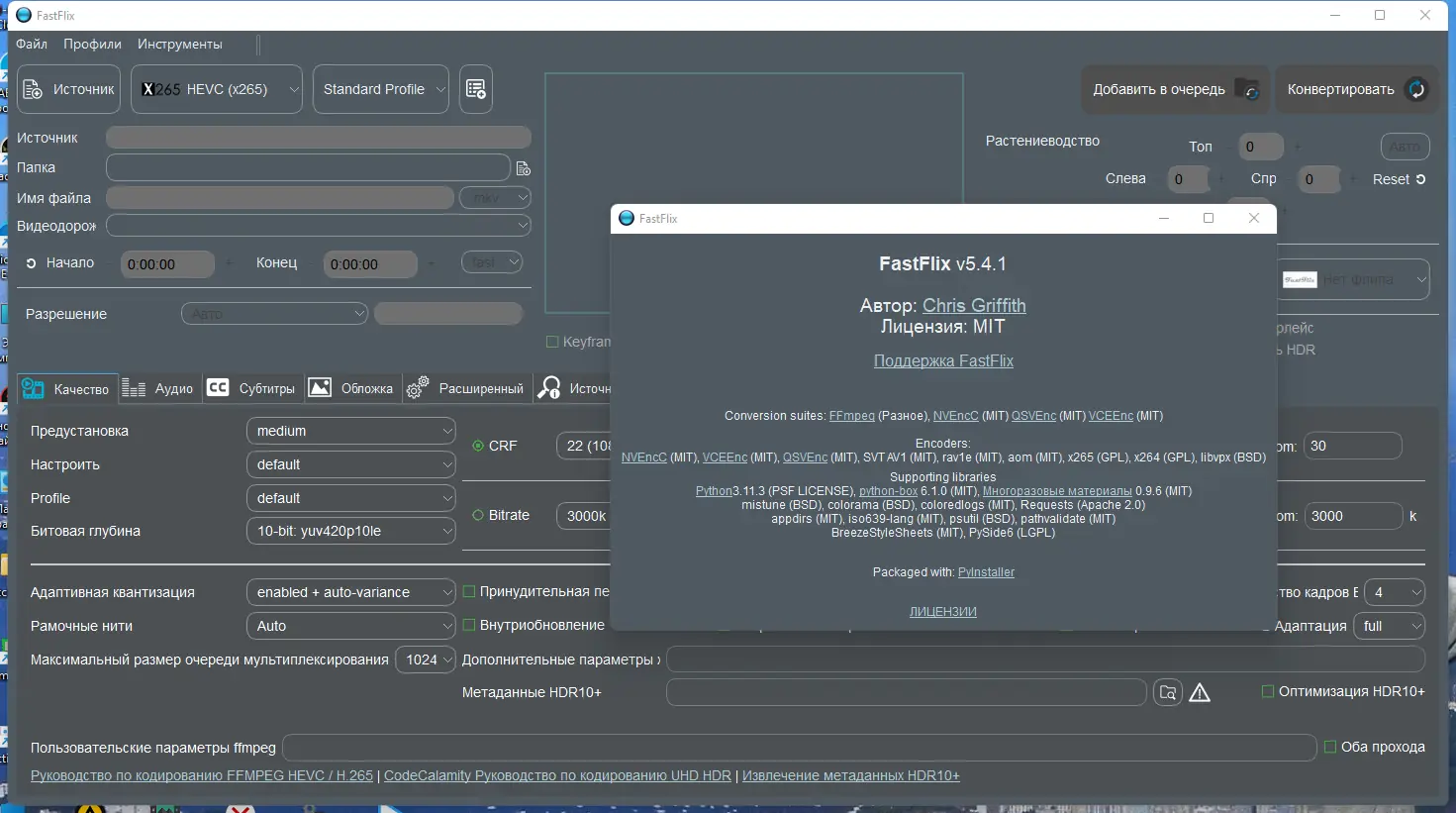Image resolution: width=1456 pixels, height=813 pixels.
Task: Toggle the Keyframe checkbox
Action: (552, 342)
